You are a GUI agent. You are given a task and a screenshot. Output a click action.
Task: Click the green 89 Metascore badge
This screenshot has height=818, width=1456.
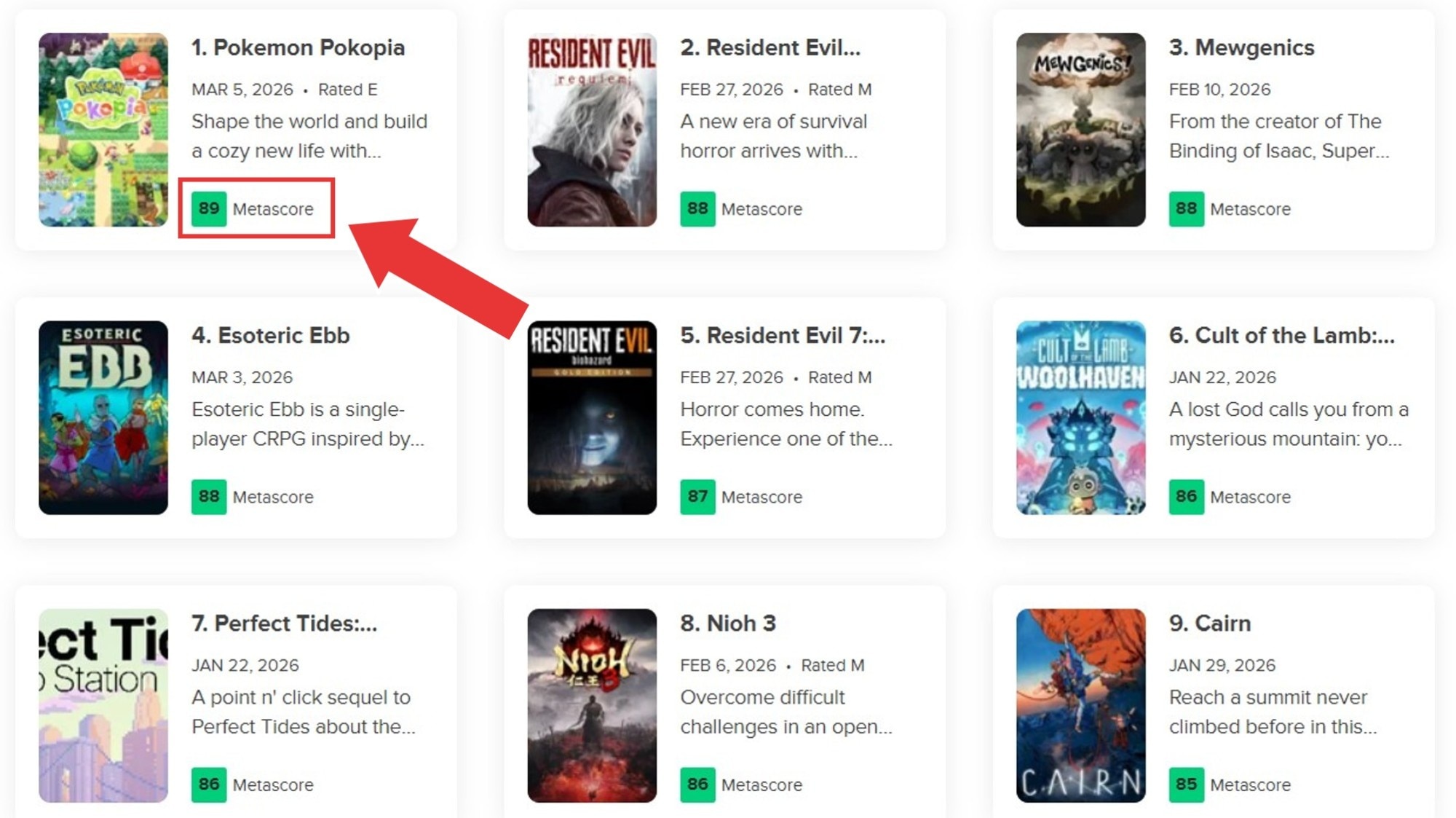click(209, 209)
